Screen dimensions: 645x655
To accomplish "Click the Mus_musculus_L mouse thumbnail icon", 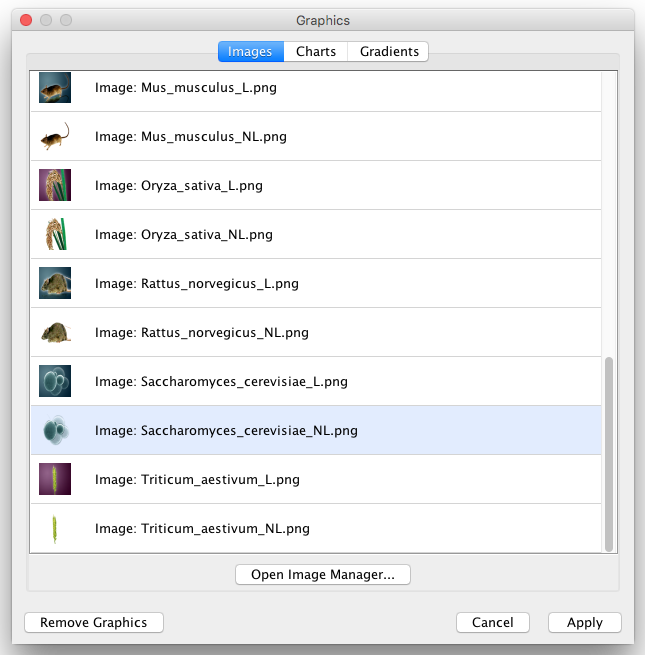I will tap(54, 88).
